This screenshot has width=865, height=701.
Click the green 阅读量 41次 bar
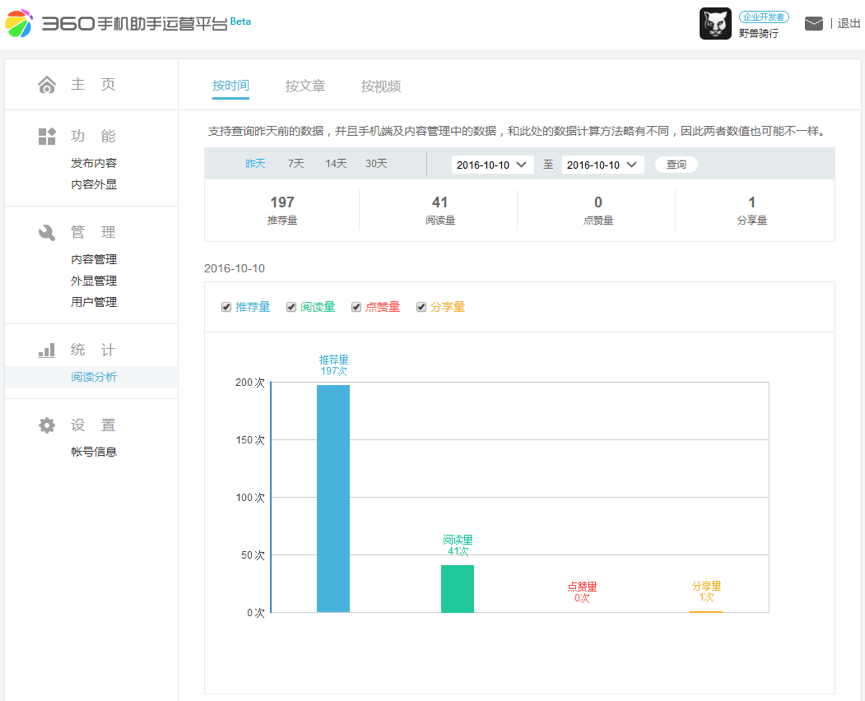click(457, 588)
